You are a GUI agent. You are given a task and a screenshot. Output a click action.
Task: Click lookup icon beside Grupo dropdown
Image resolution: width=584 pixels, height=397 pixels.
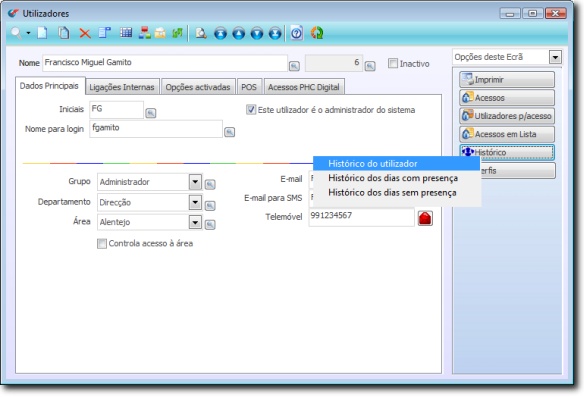tap(210, 185)
